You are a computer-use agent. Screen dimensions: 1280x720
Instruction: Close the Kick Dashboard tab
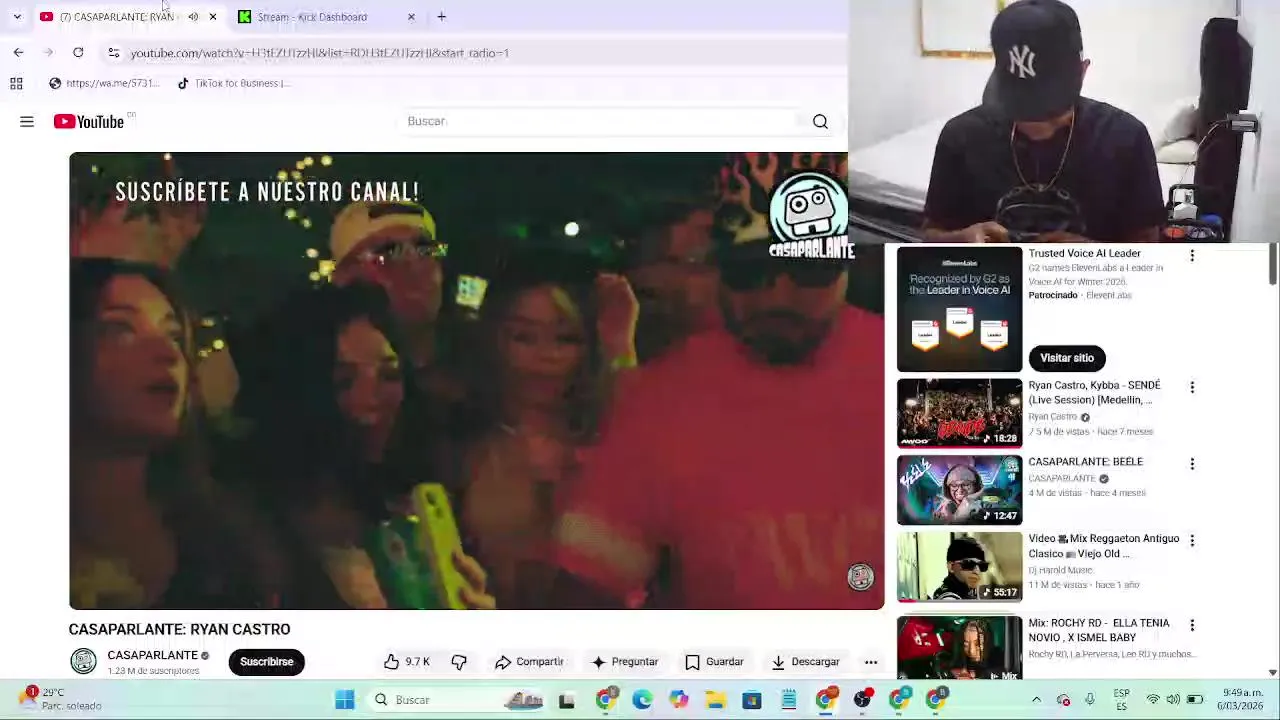(411, 17)
